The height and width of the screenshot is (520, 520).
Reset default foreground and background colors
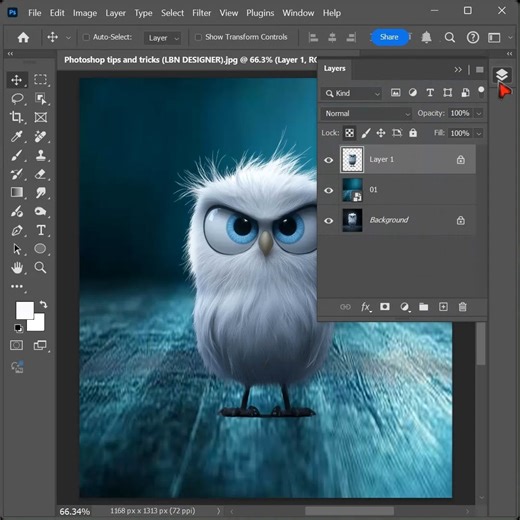tap(18, 328)
